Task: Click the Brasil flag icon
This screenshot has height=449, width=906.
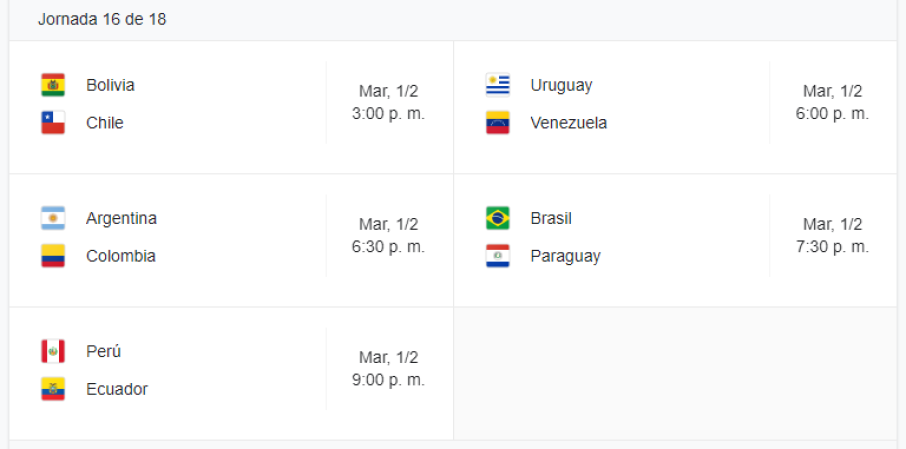Action: (497, 218)
